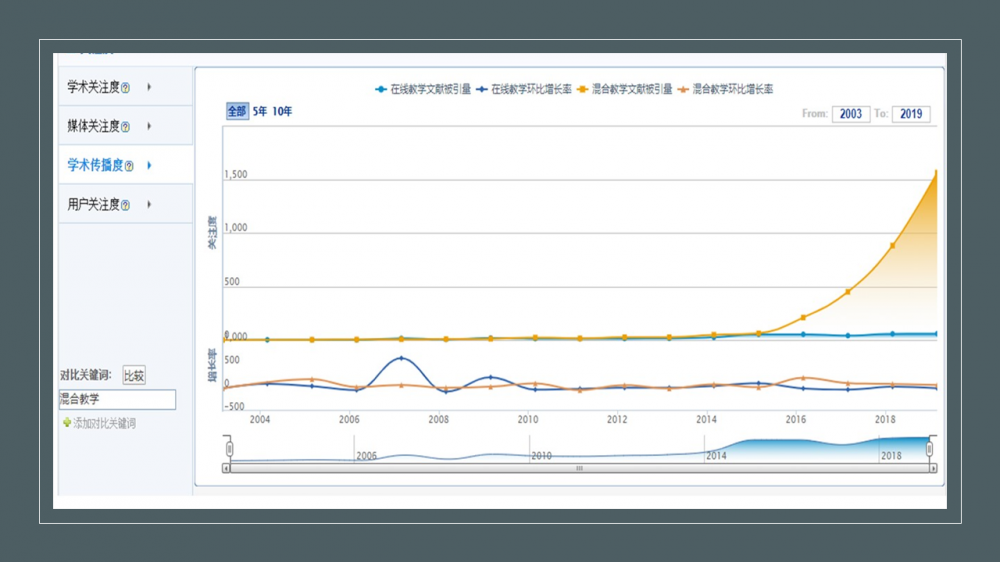Click left range handle on navigator
This screenshot has width=1000, height=562.
[x=228, y=449]
